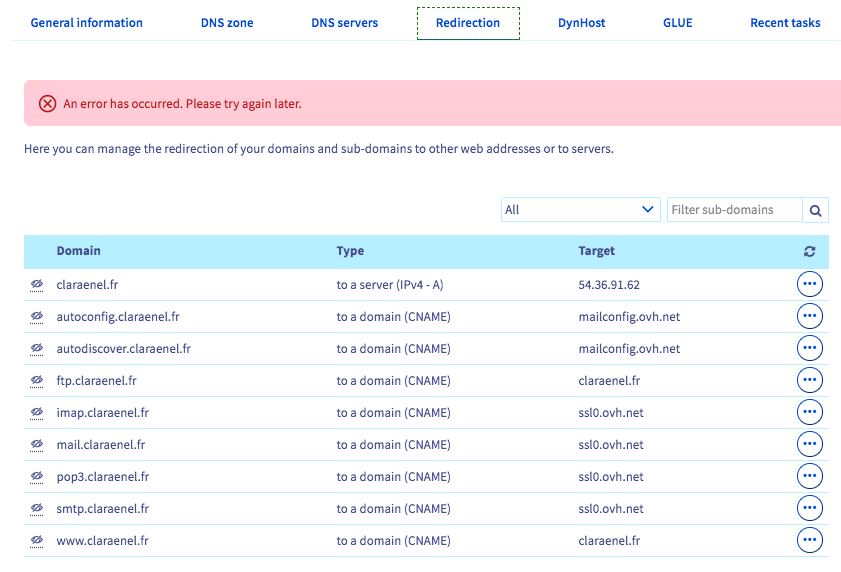841x572 pixels.
Task: Open actions menu for claraenel.fr row
Action: tap(809, 285)
